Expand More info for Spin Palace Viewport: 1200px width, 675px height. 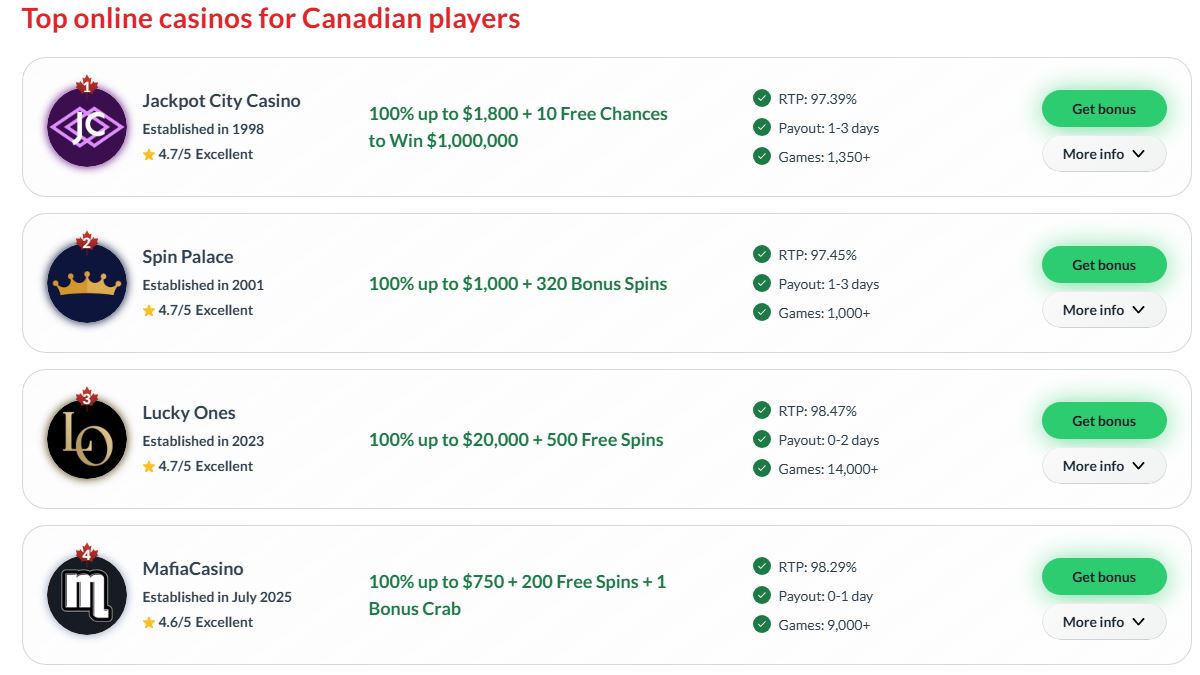[x=1104, y=310]
